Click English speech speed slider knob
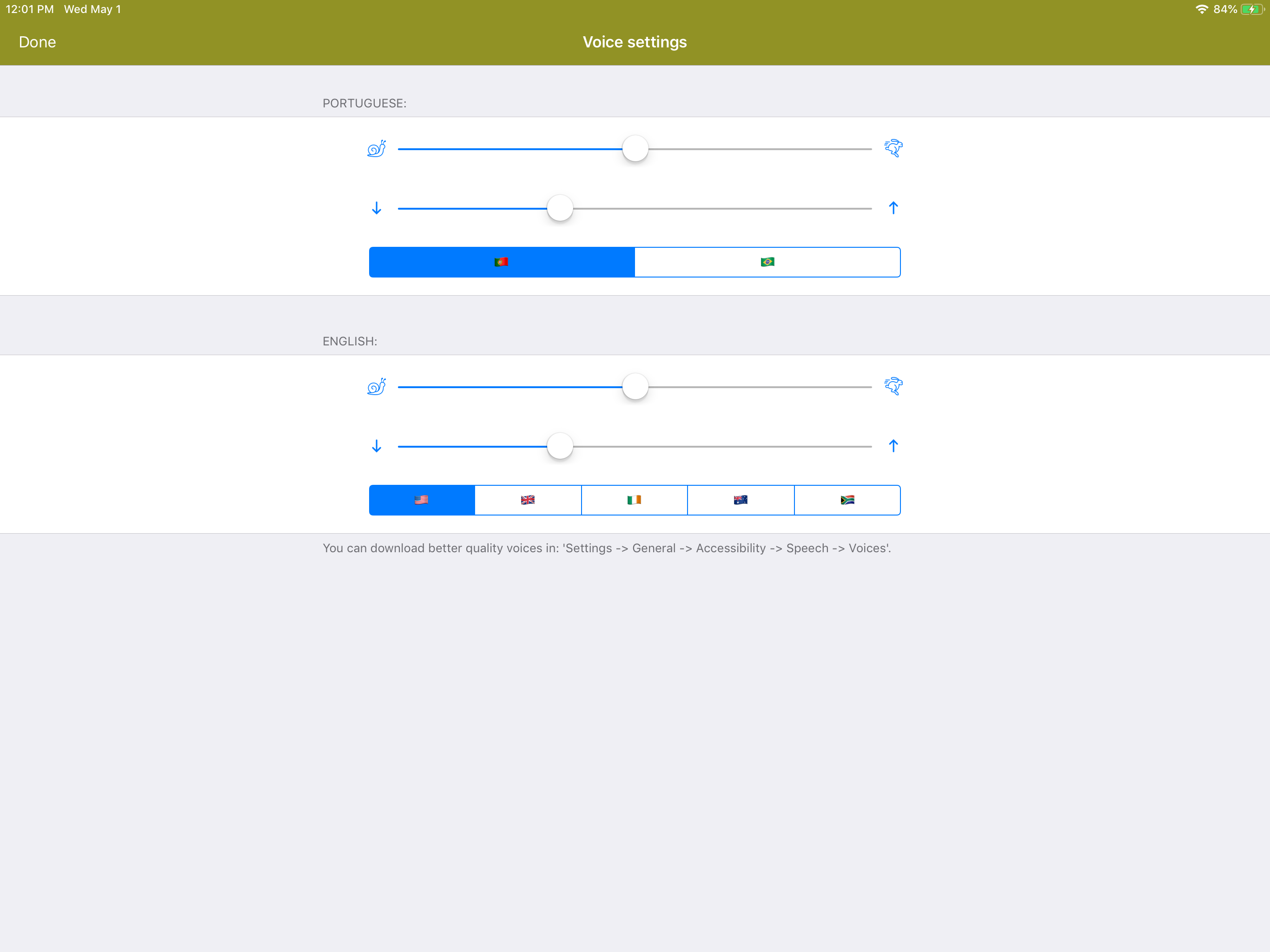This screenshot has height=952, width=1270. [635, 387]
